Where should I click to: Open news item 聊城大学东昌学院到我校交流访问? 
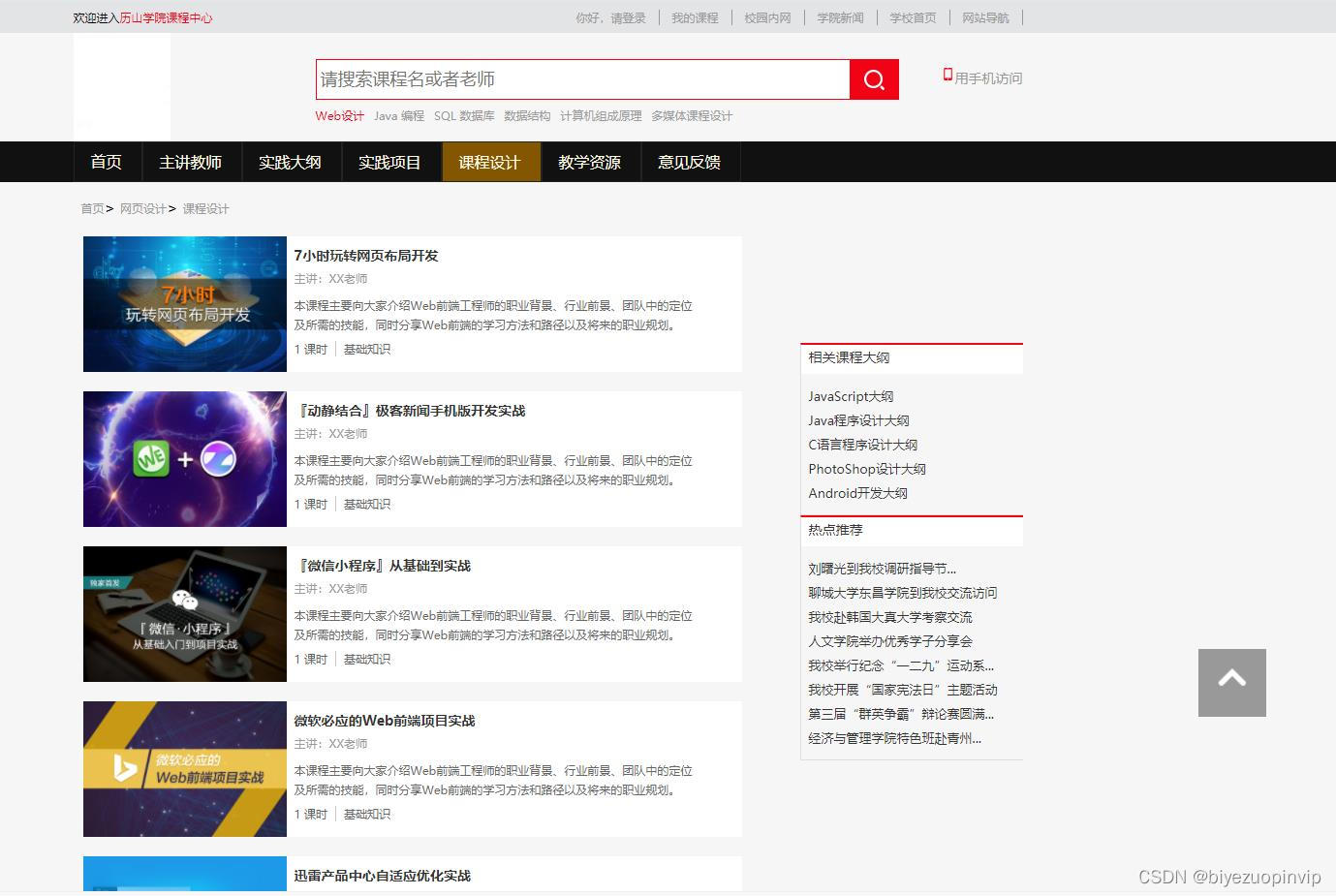tap(903, 593)
